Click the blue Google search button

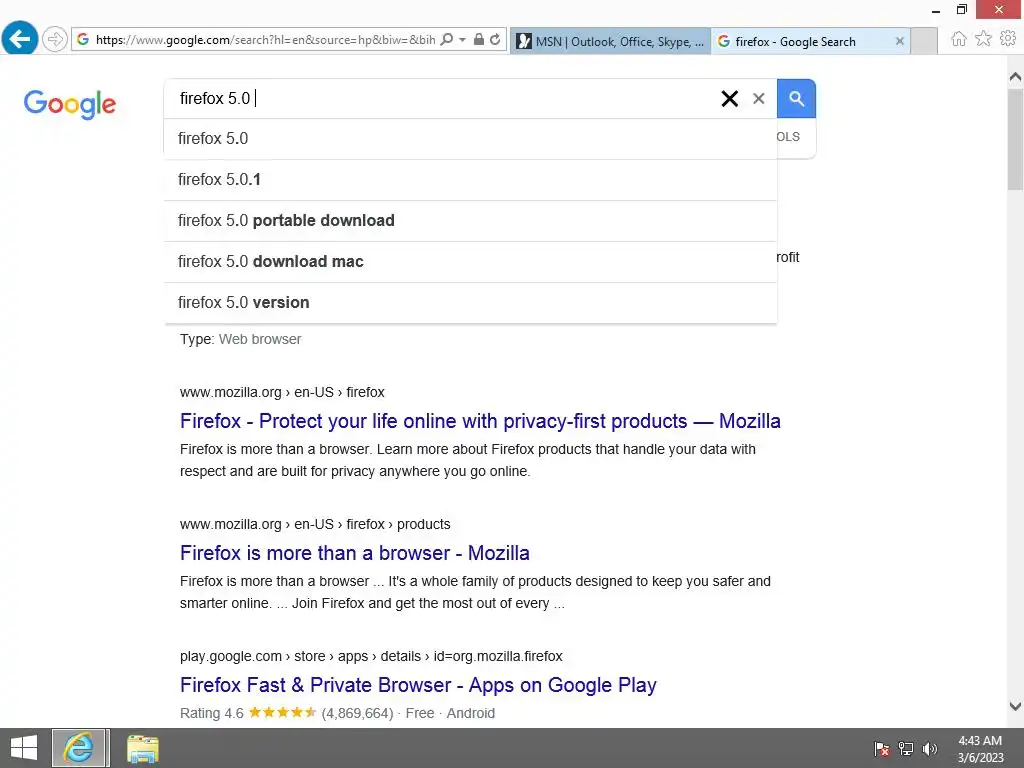click(x=796, y=99)
